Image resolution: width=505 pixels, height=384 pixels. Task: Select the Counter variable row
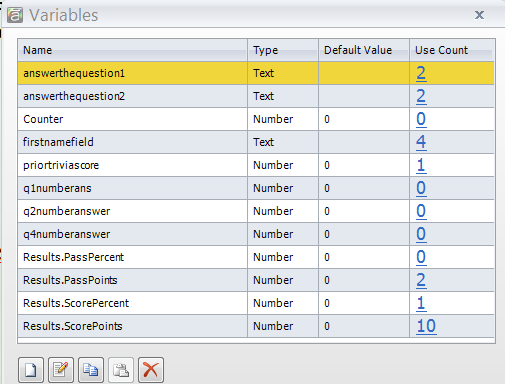coord(256,119)
